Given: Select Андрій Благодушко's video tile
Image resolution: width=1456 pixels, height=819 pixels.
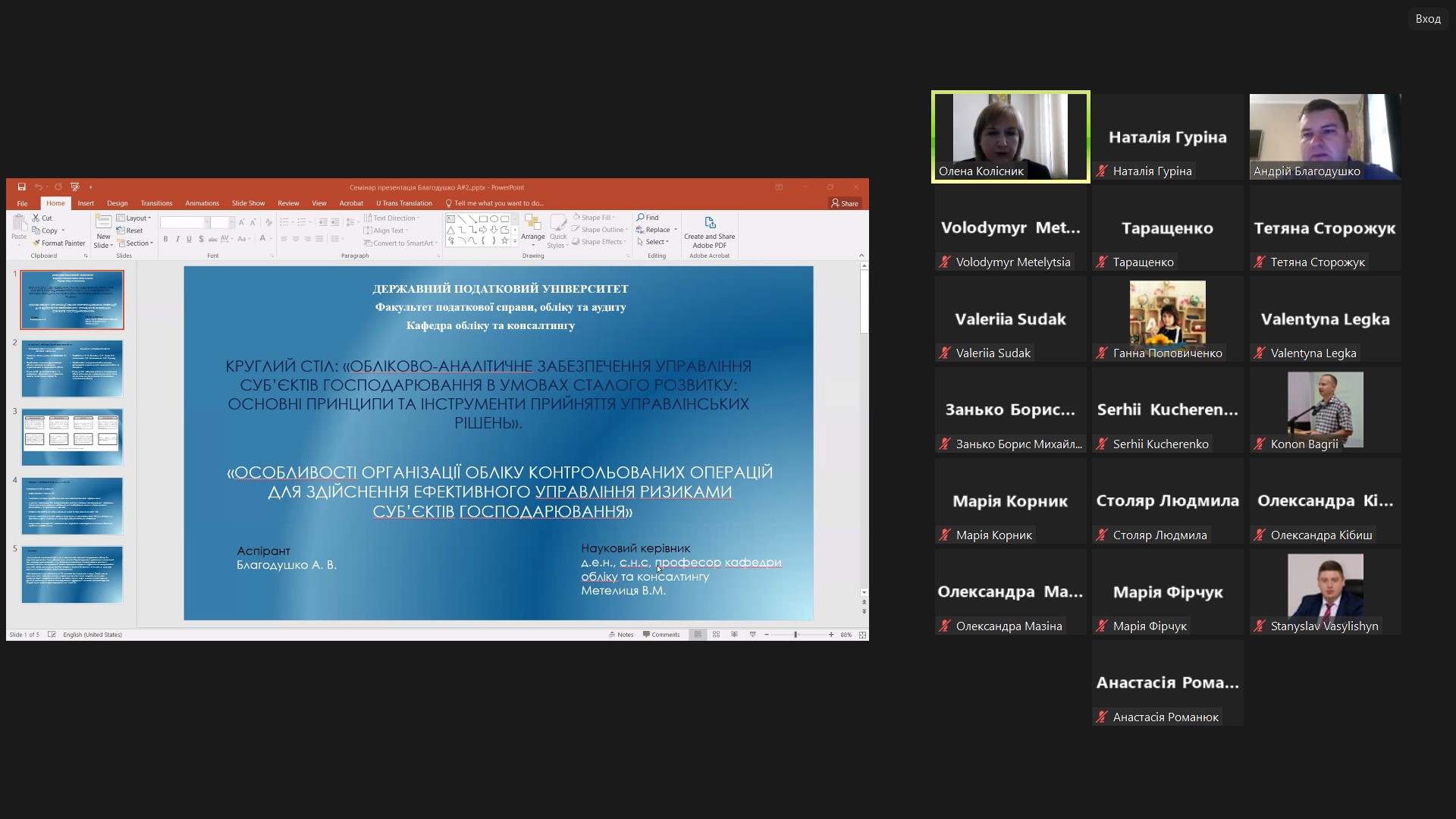Looking at the screenshot, I should click(1325, 136).
